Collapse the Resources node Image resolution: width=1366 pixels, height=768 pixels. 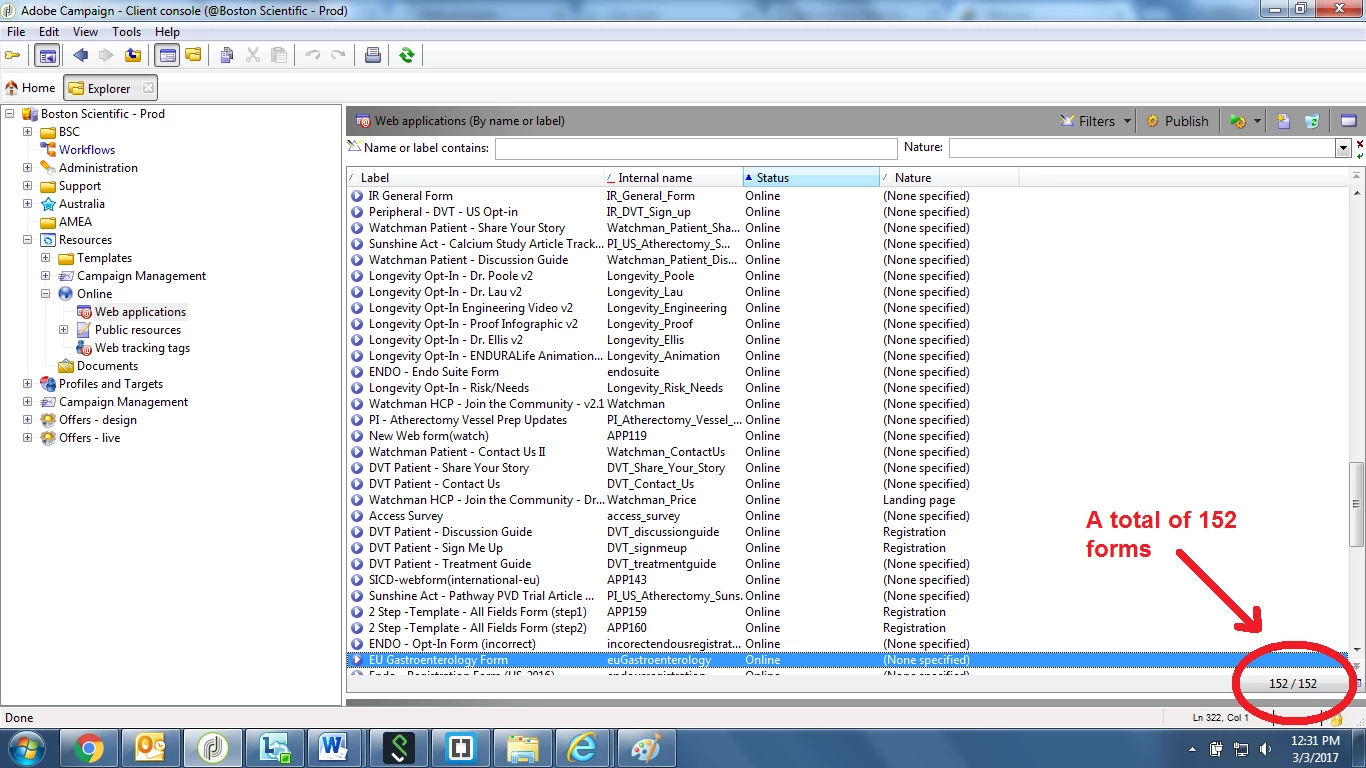pos(27,240)
